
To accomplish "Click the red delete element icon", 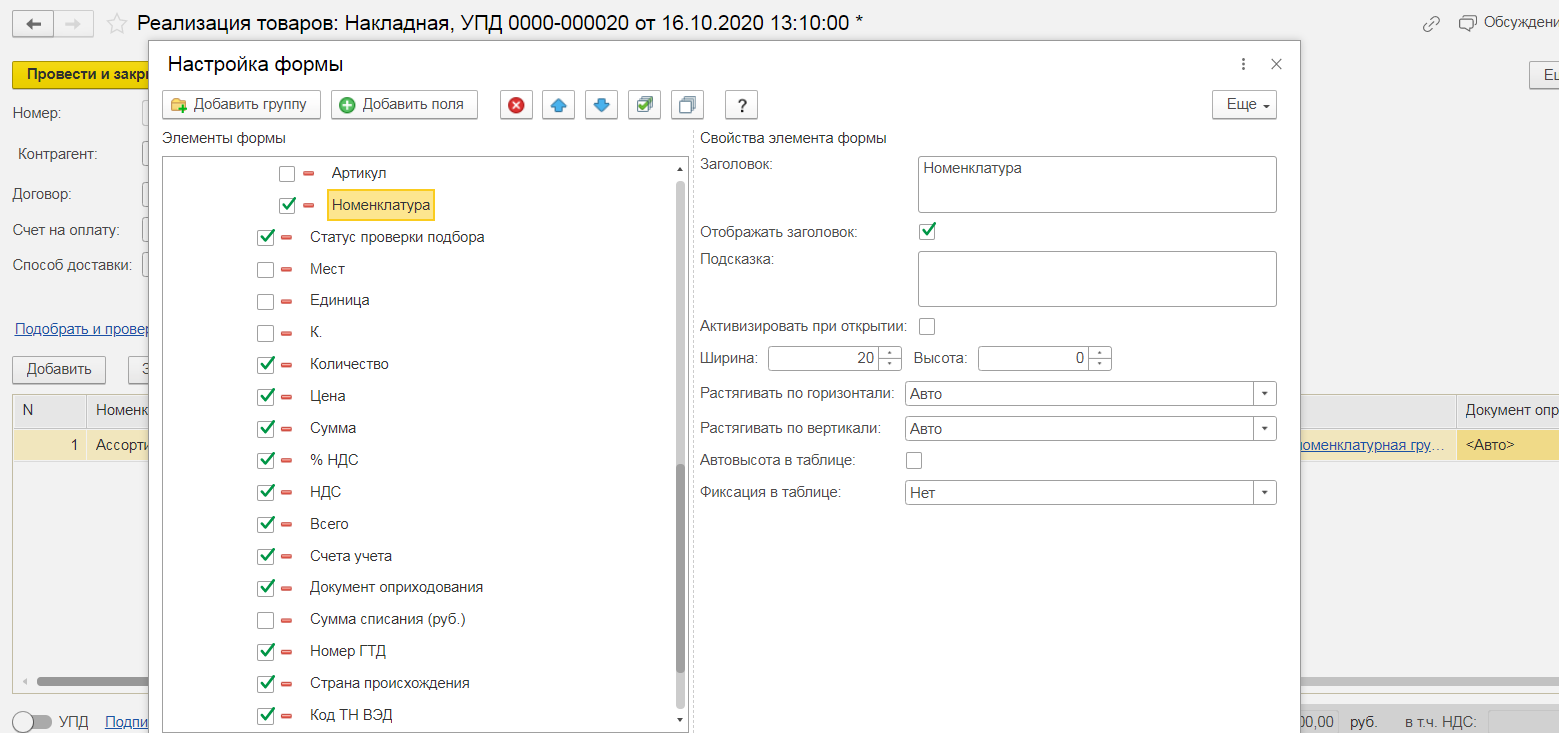I will pos(516,104).
